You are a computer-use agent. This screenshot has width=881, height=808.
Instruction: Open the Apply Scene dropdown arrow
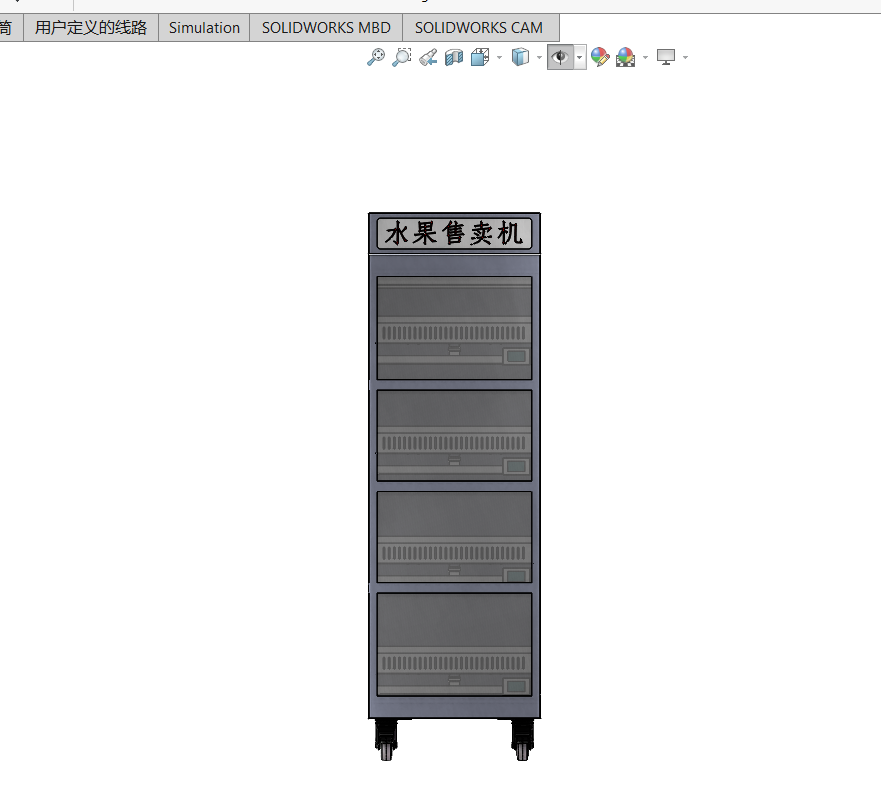[x=645, y=57]
